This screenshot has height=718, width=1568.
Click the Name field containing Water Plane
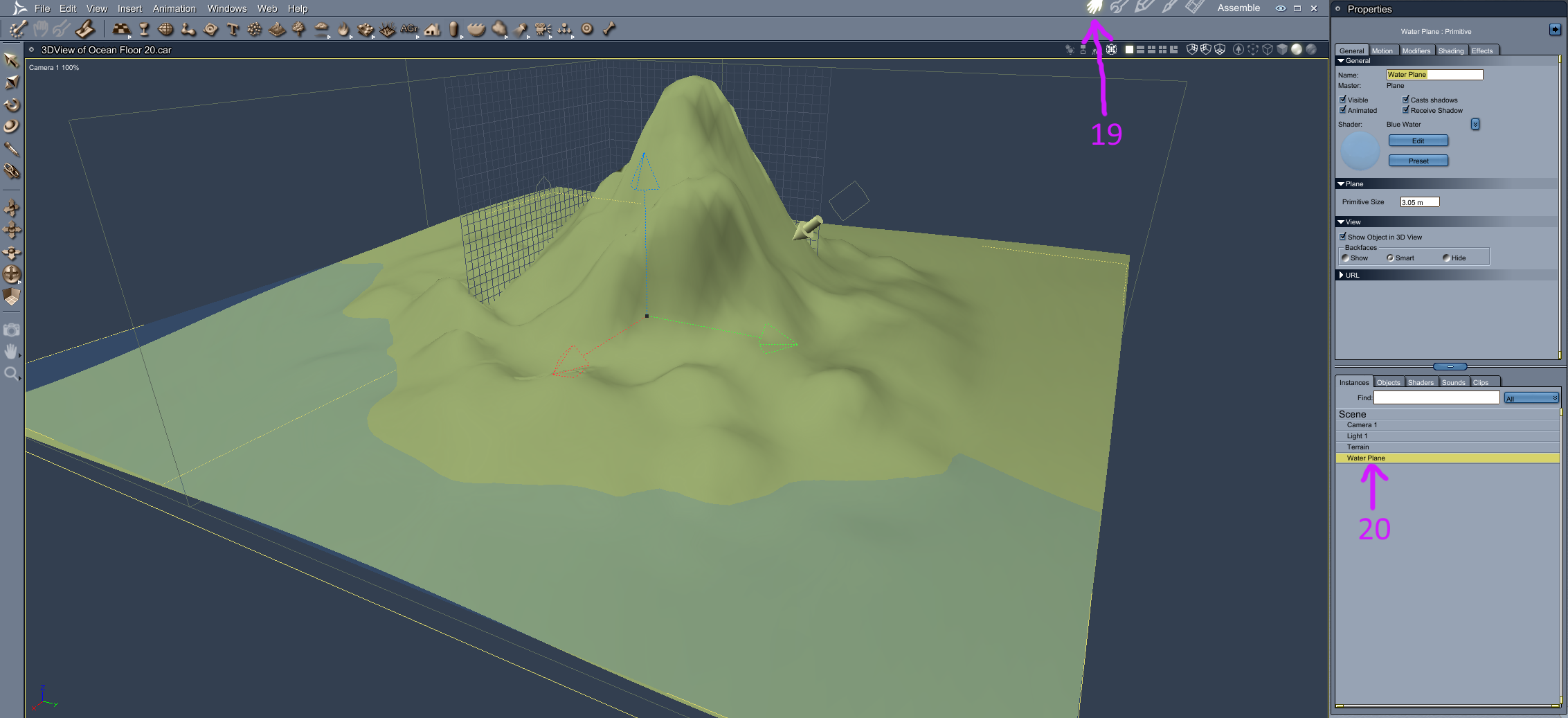pyautogui.click(x=1434, y=75)
